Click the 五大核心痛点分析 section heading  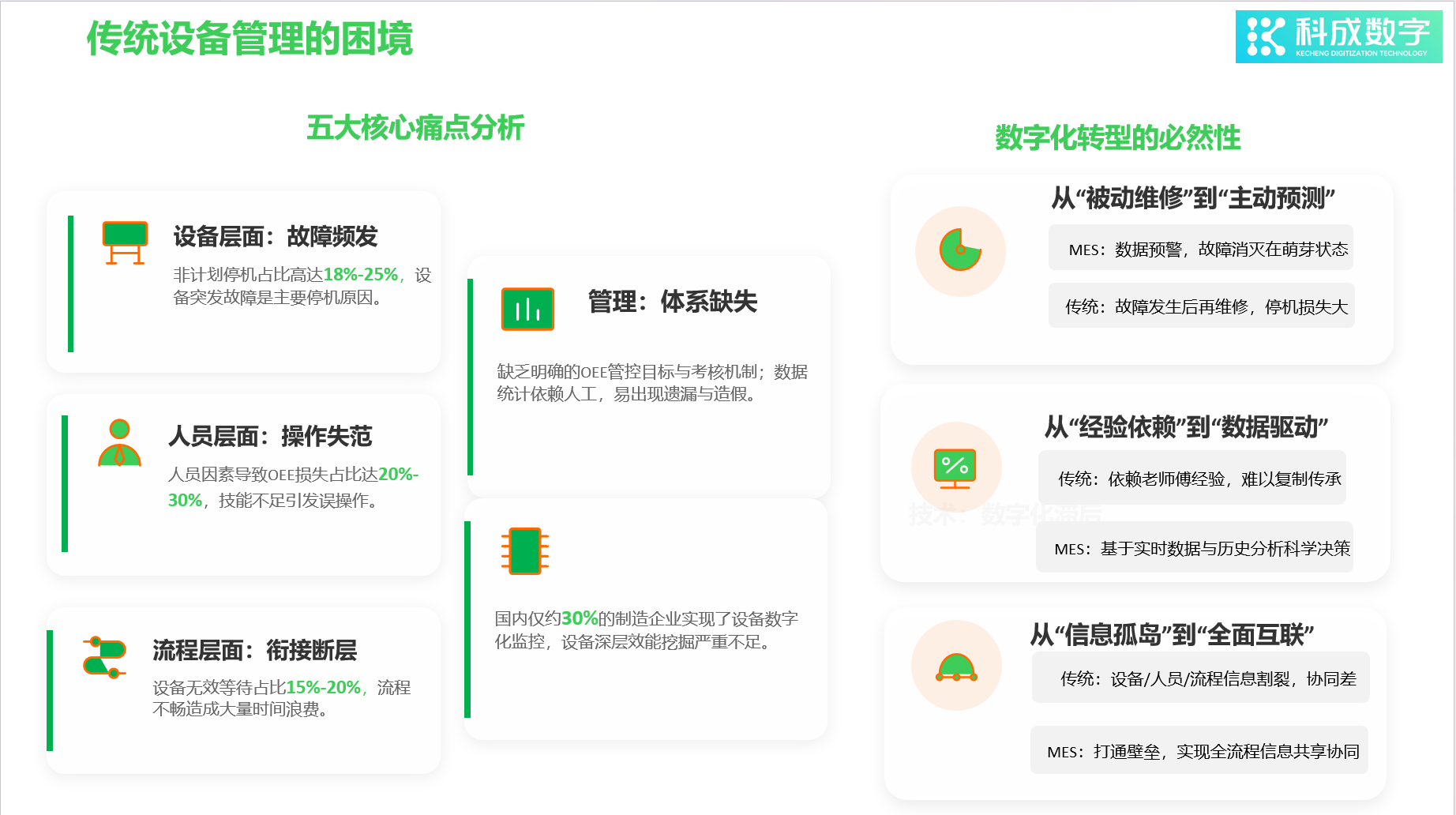415,127
